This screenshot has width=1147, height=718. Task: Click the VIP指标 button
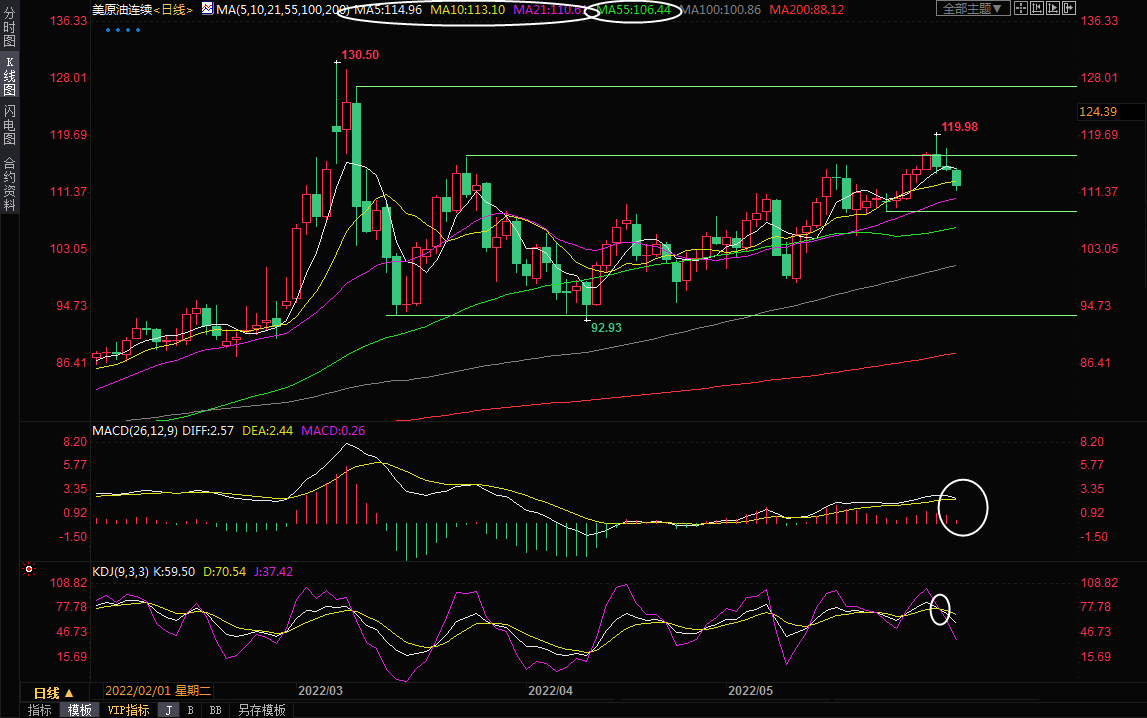point(128,710)
